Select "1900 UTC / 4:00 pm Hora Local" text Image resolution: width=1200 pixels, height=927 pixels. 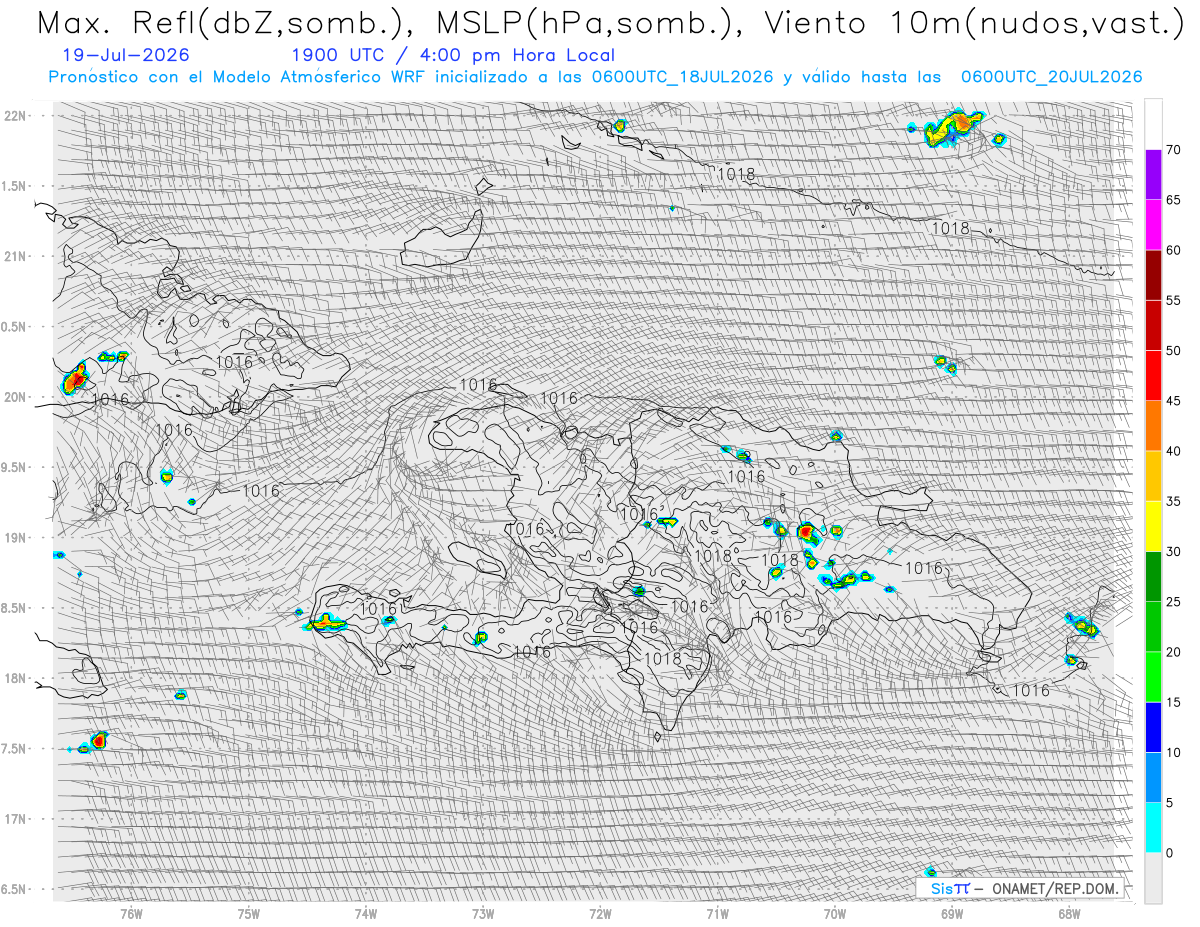[453, 55]
